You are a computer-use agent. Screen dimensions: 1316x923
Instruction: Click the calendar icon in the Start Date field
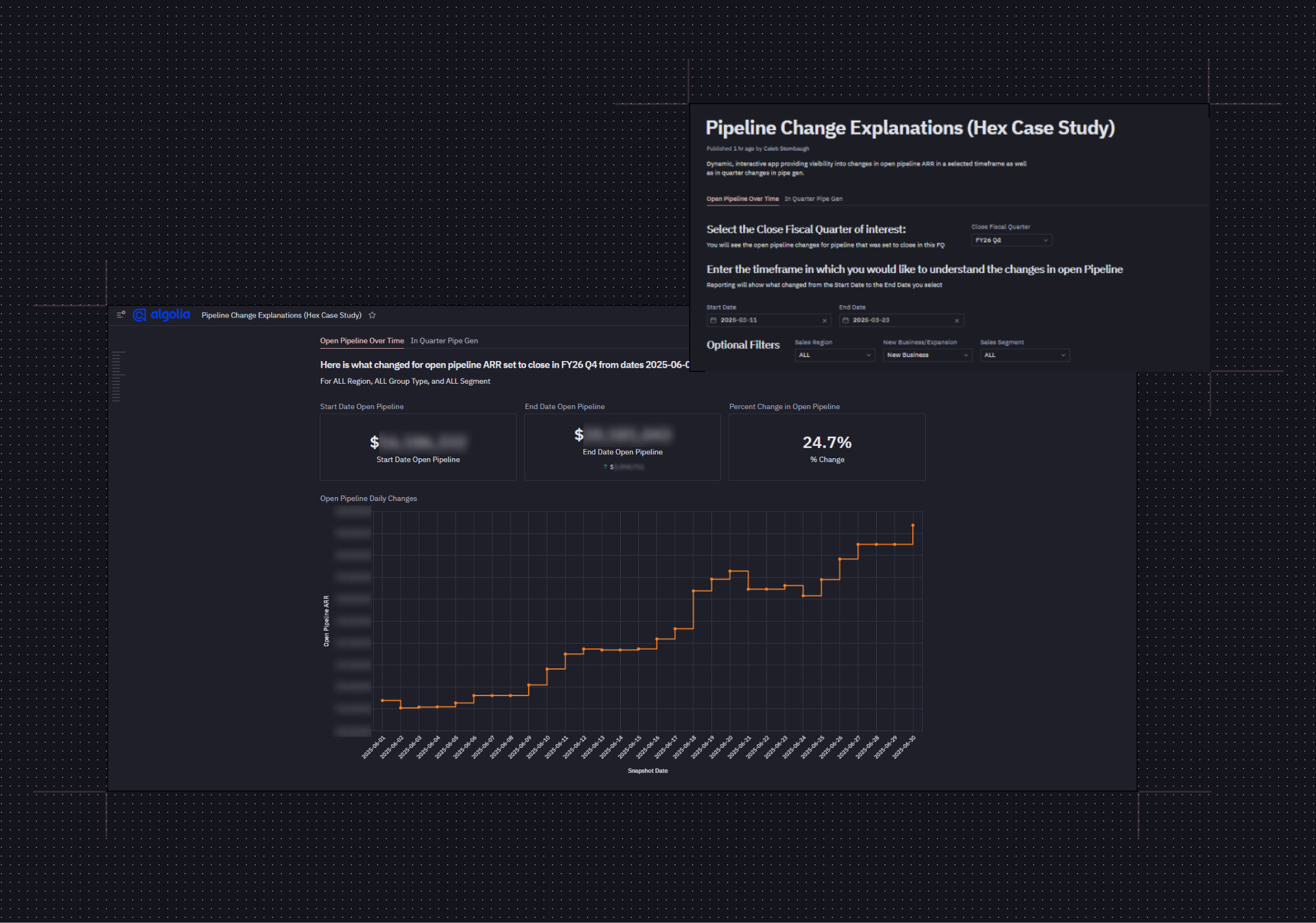(715, 320)
